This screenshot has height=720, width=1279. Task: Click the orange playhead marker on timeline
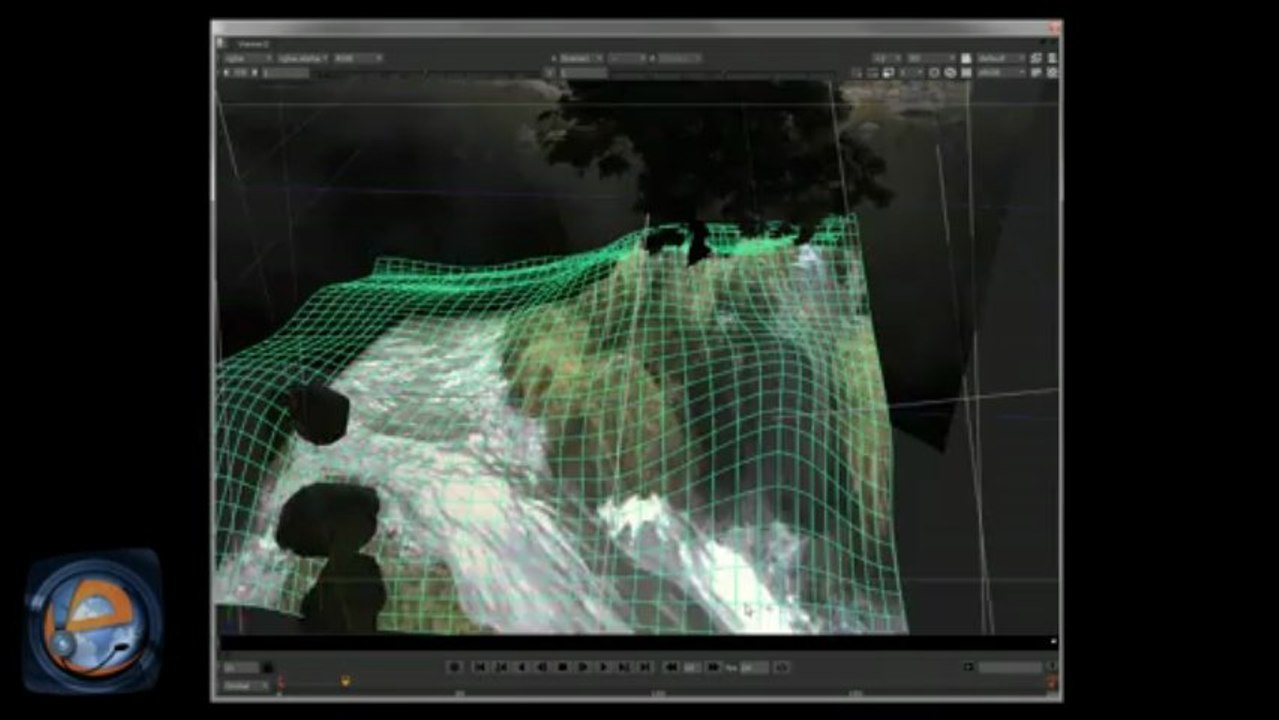(346, 682)
